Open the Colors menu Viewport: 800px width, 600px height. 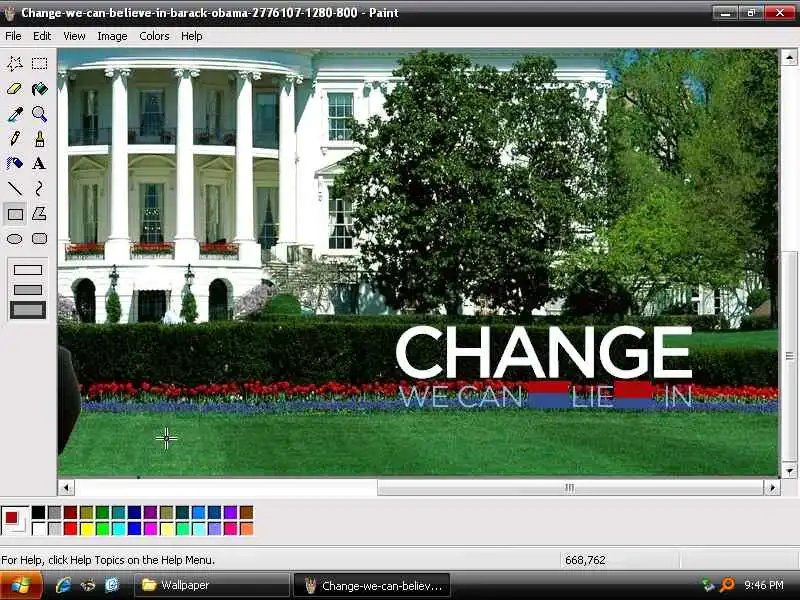point(154,36)
